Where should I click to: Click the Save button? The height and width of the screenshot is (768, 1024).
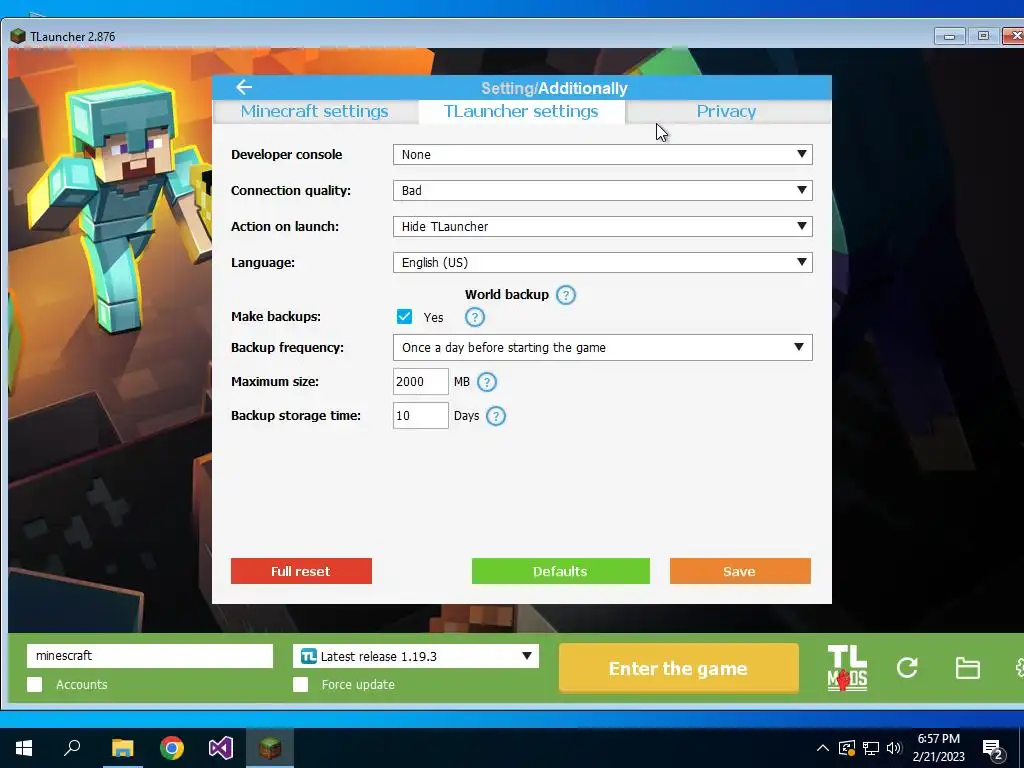click(740, 571)
